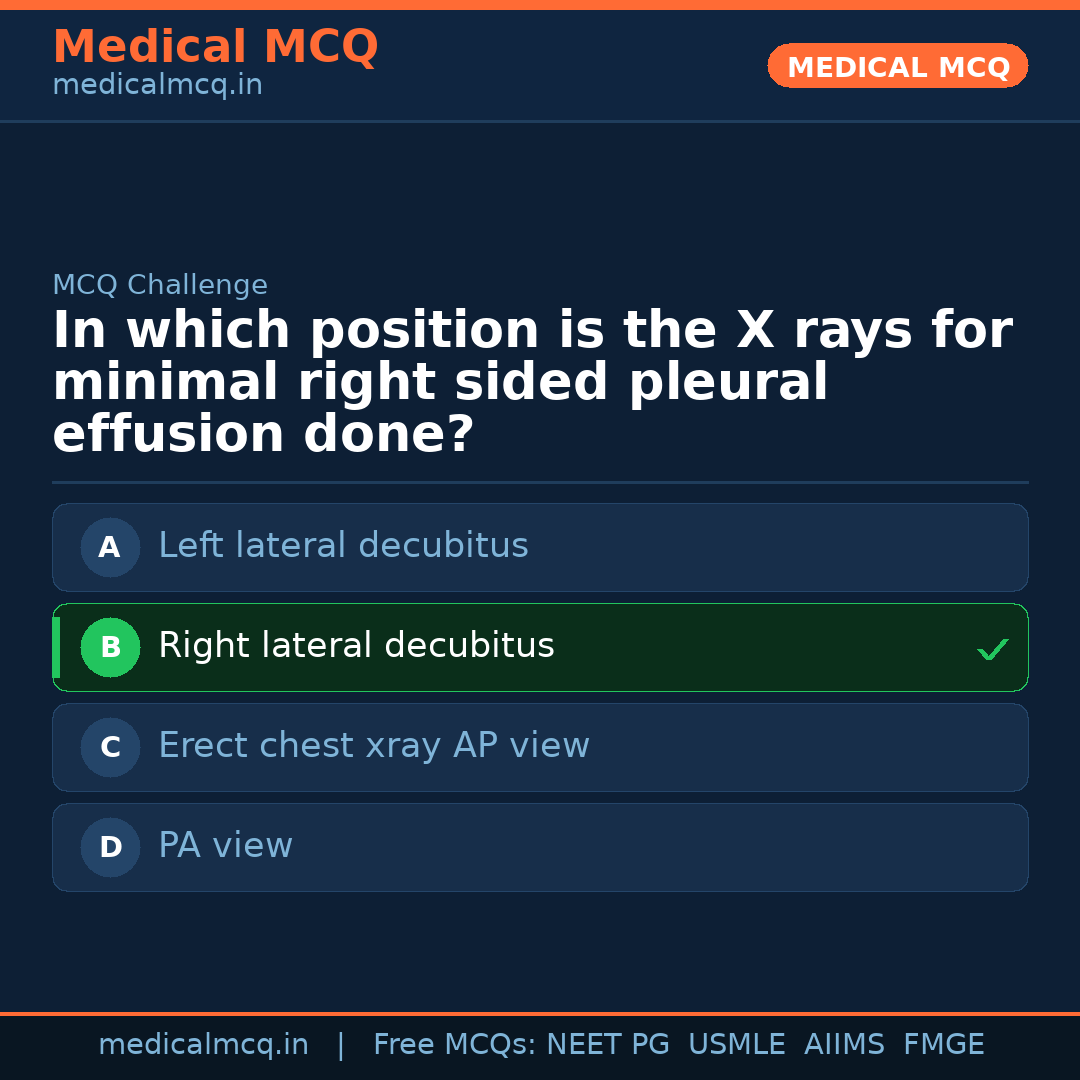This screenshot has width=1080, height=1080.
Task: Choose Erect chest xray AP view option
Action: coord(374,746)
